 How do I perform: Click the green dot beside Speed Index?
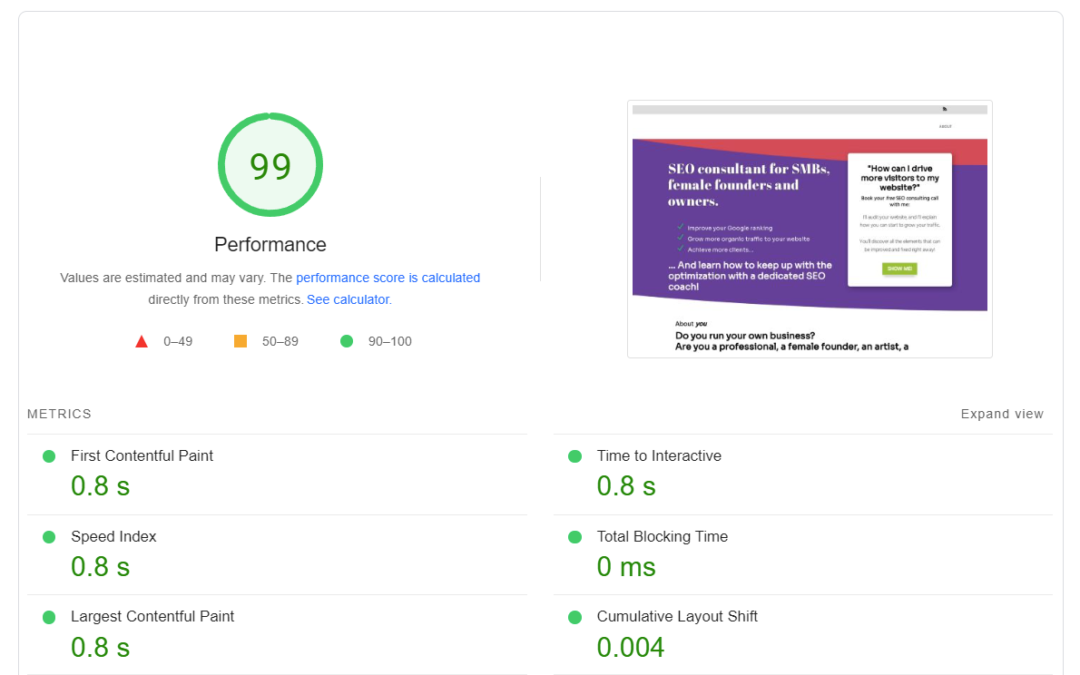click(x=48, y=536)
